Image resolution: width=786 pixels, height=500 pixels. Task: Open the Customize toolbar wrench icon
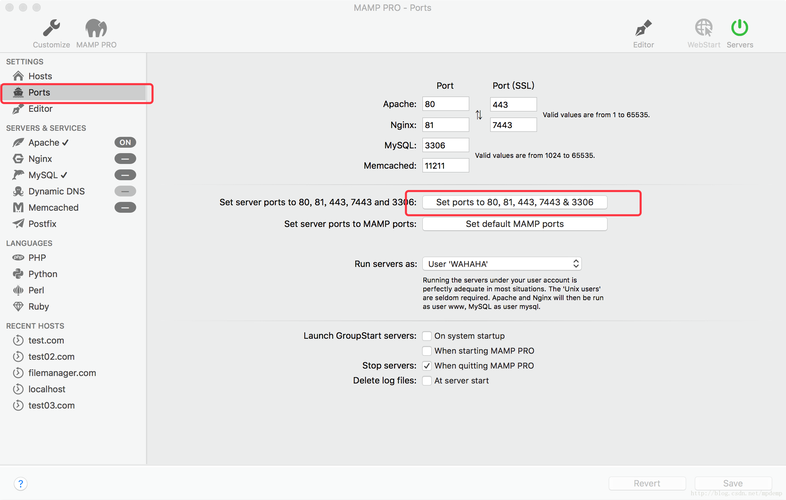pos(51,28)
